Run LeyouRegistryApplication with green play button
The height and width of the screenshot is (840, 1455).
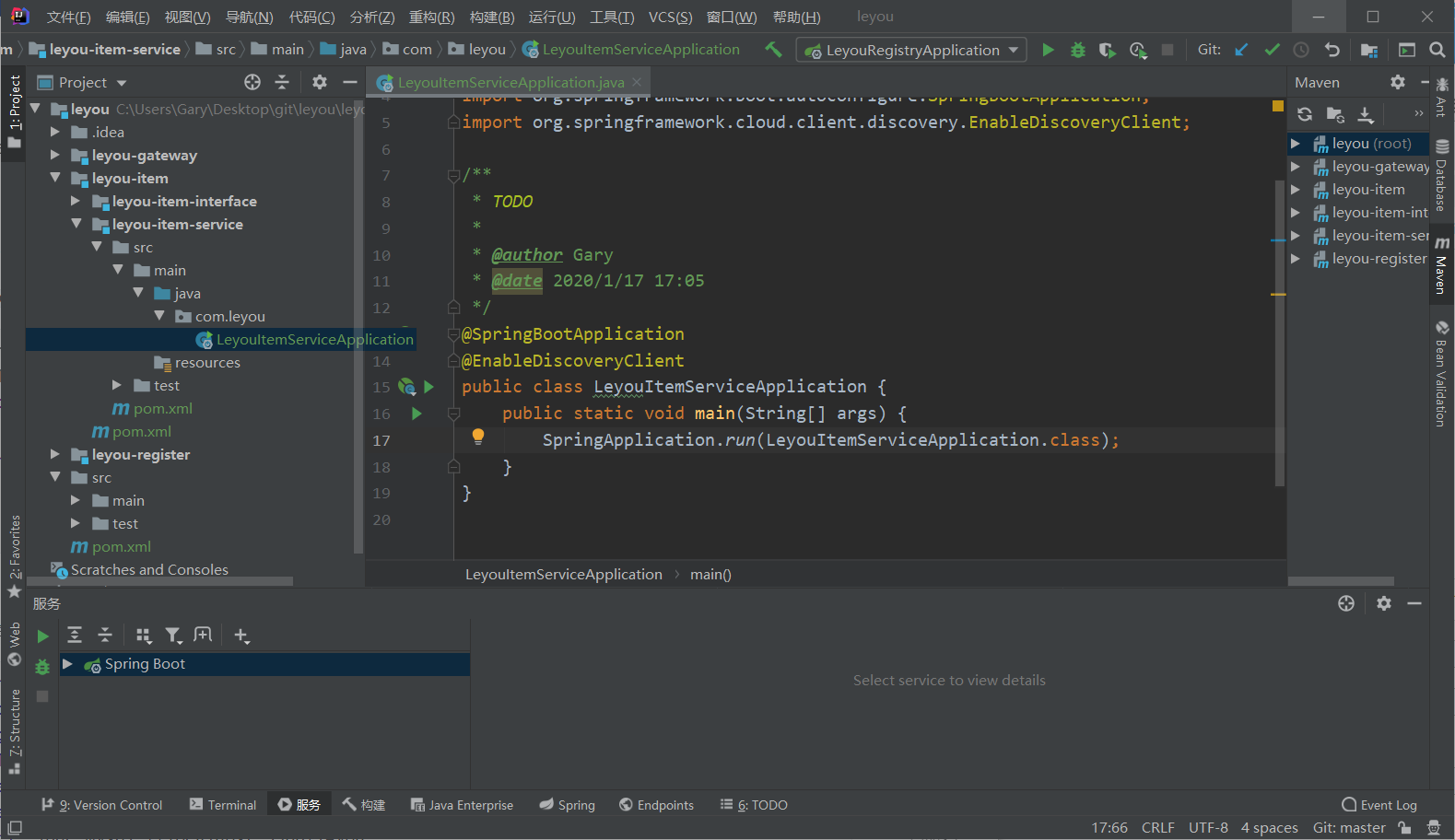coord(1048,50)
